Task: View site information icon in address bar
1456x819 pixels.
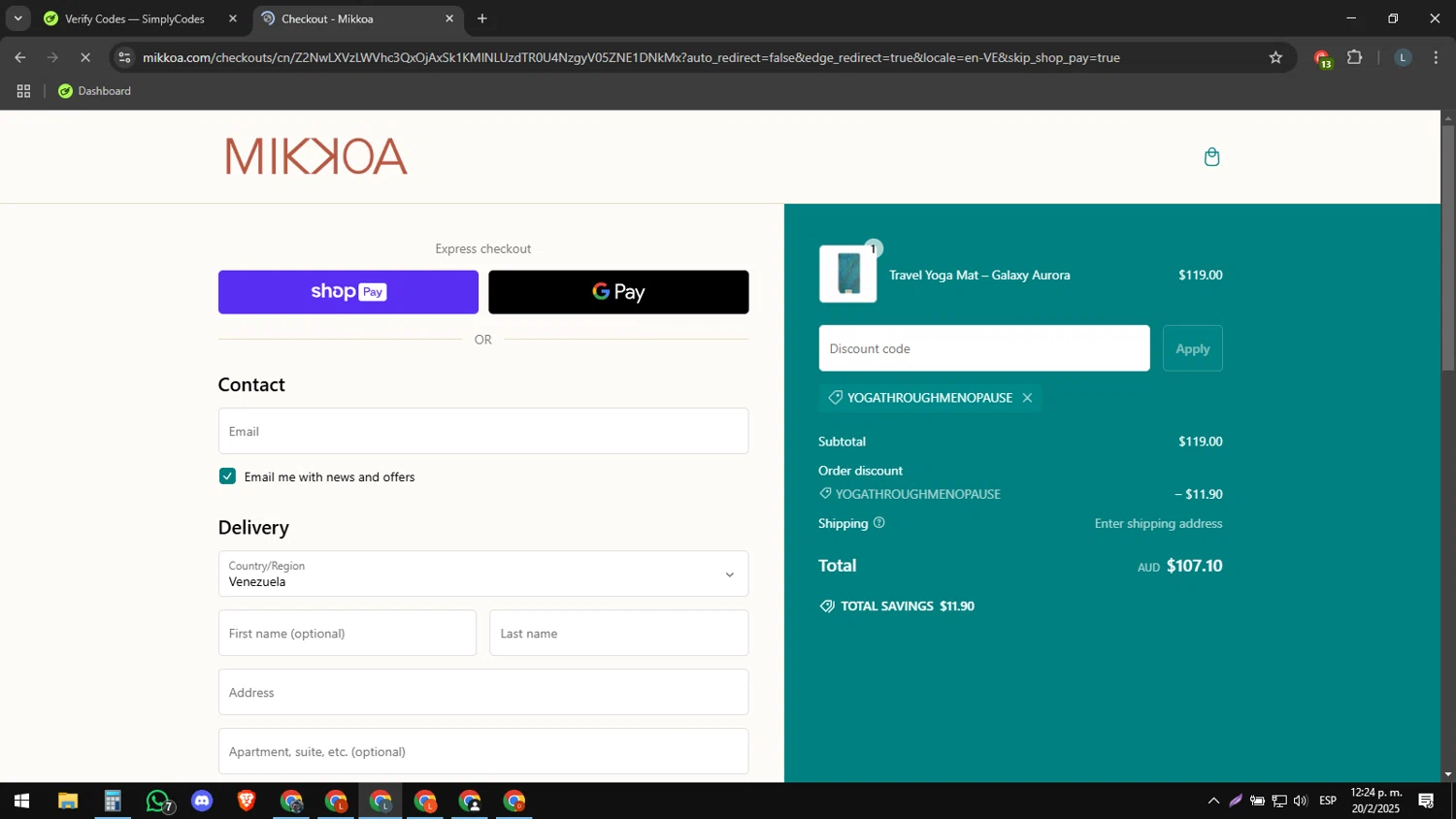Action: 123,57
